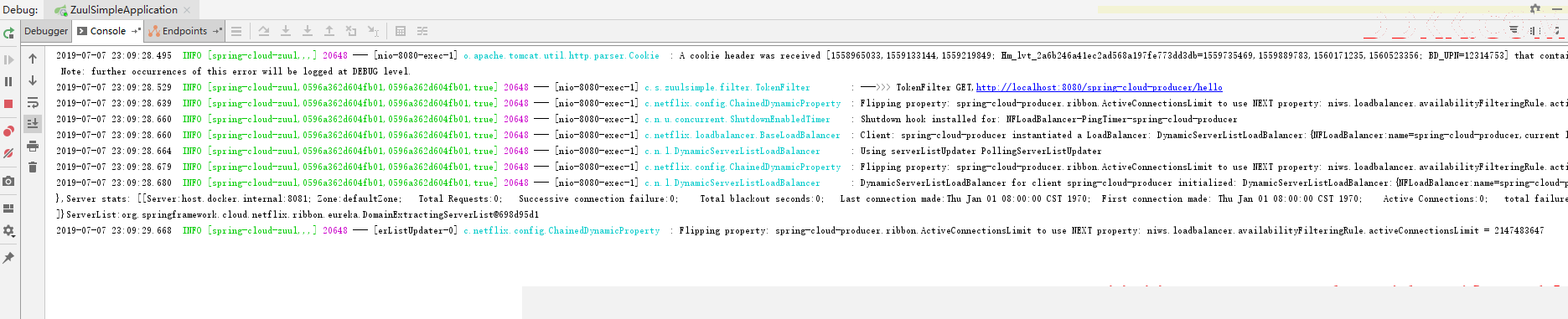Rerun ZuulSimpleApplication with the green rerun icon
The width and height of the screenshot is (1568, 319).
coord(8,33)
